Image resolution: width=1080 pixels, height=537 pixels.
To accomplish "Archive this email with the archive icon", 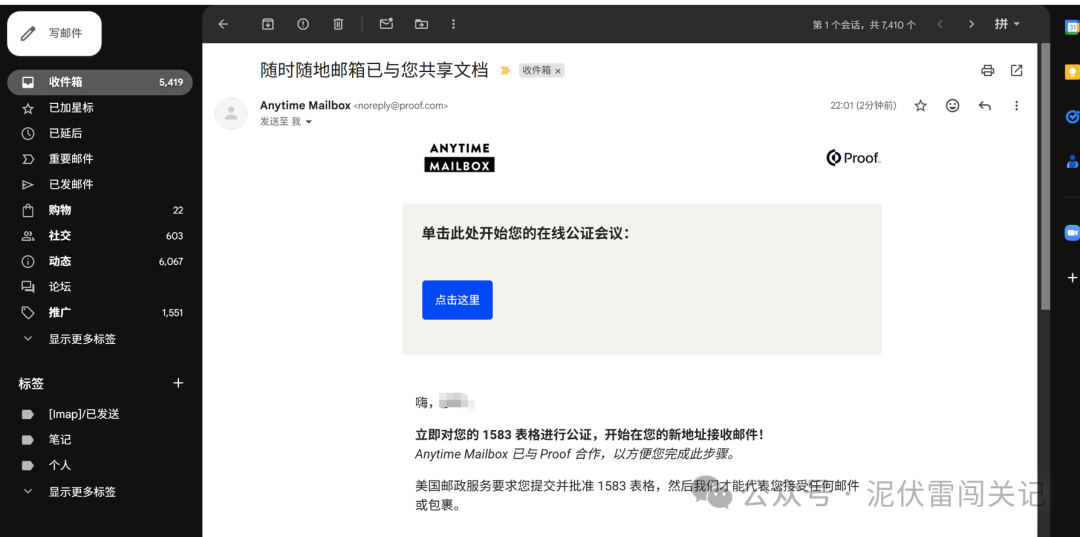I will [x=268, y=24].
